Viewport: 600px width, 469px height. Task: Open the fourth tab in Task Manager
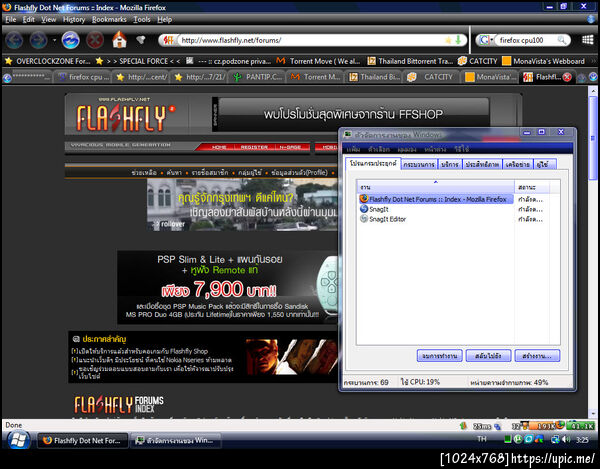pos(482,164)
